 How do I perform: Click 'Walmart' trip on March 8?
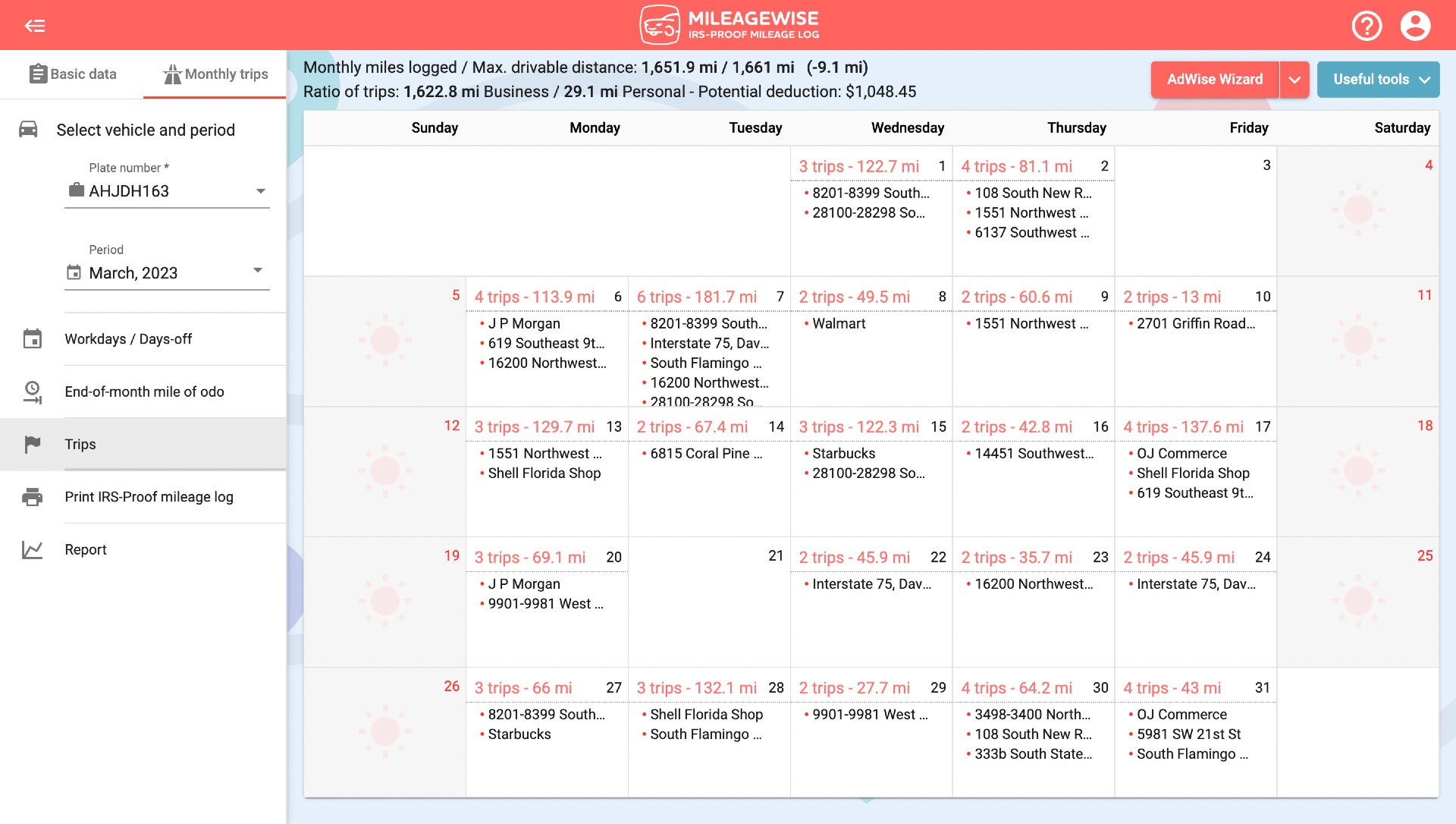click(x=839, y=323)
